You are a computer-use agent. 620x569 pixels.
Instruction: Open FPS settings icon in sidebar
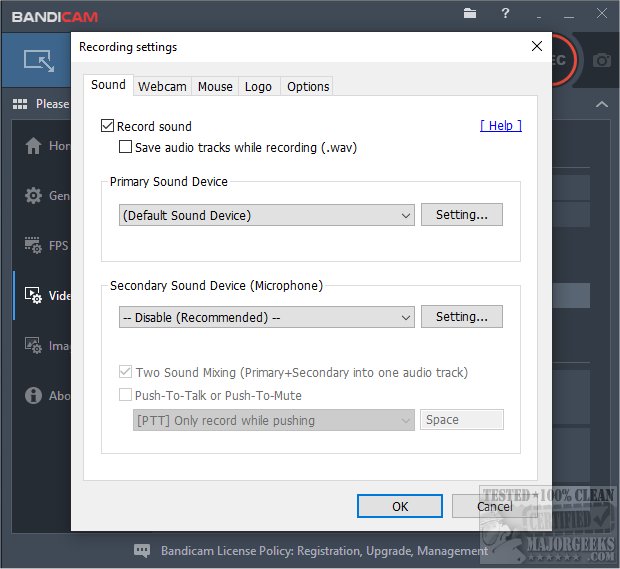coord(33,245)
